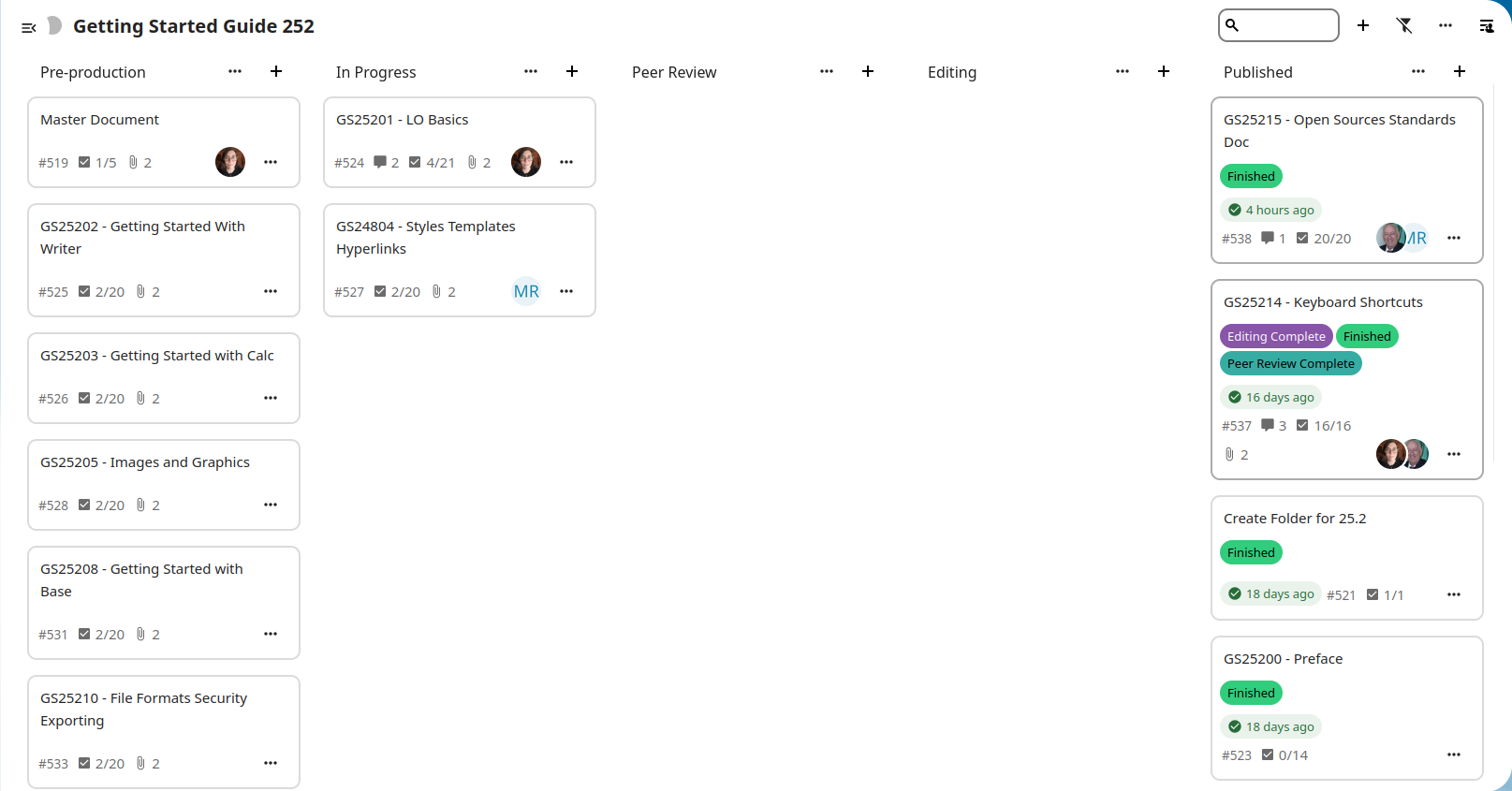The height and width of the screenshot is (791, 1512).
Task: Click the MR avatar on Styles Templates card
Action: coord(526,291)
